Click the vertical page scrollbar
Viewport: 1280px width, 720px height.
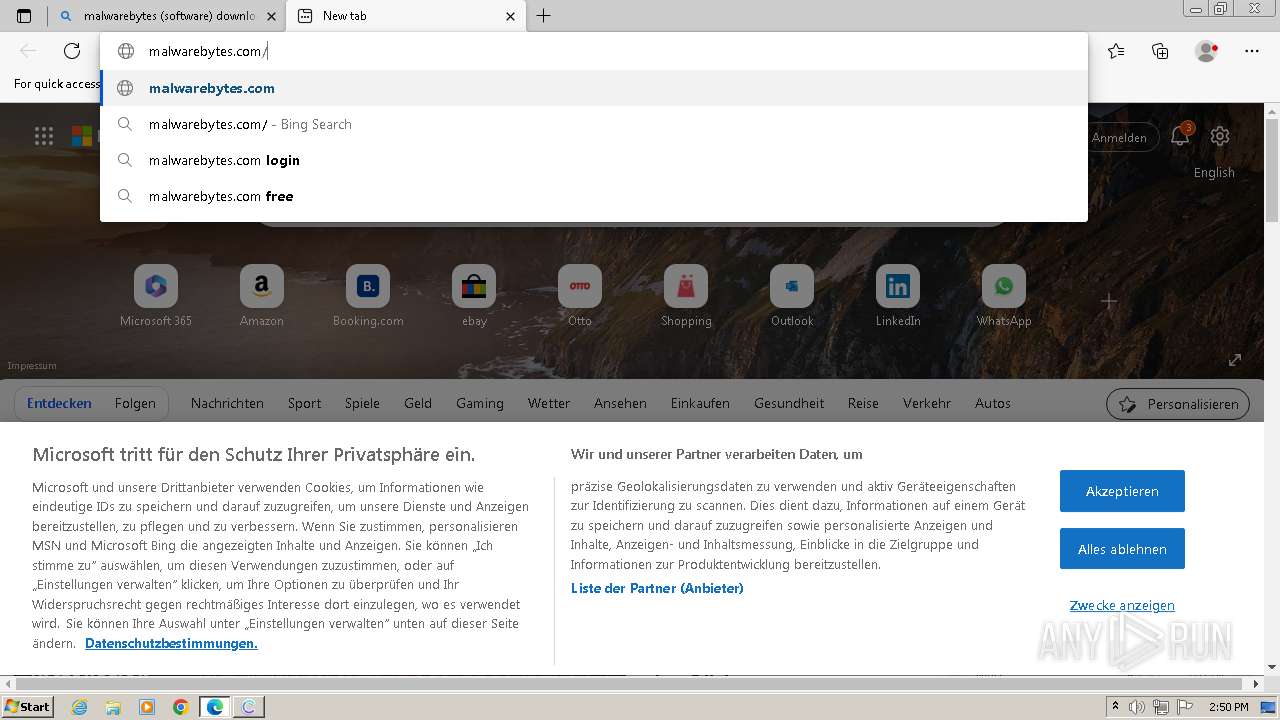(x=1272, y=168)
